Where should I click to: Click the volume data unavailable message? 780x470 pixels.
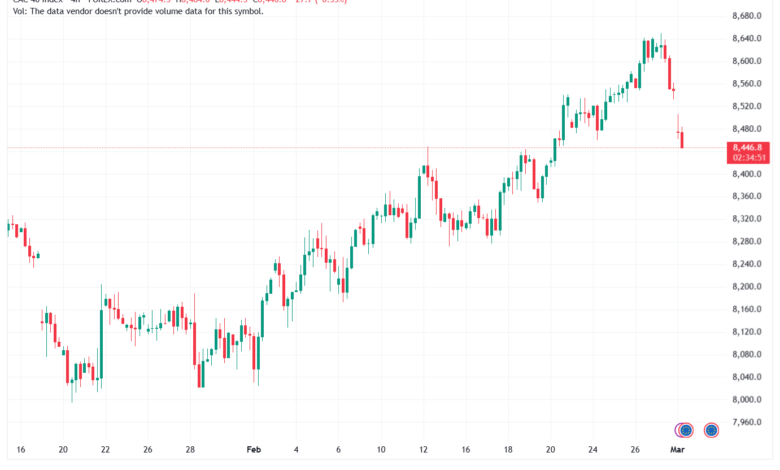[138, 11]
